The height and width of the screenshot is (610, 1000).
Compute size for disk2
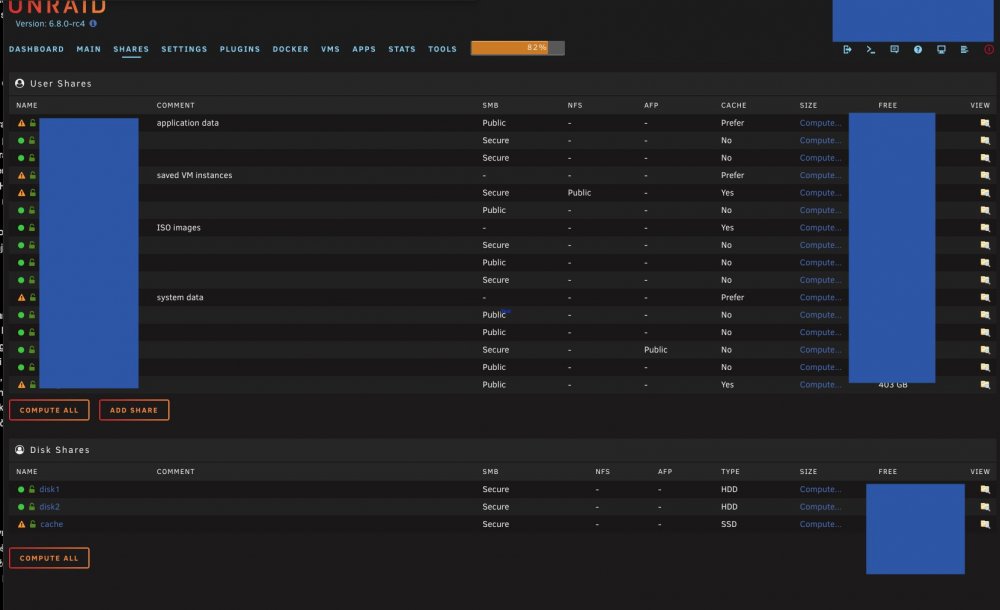[820, 507]
